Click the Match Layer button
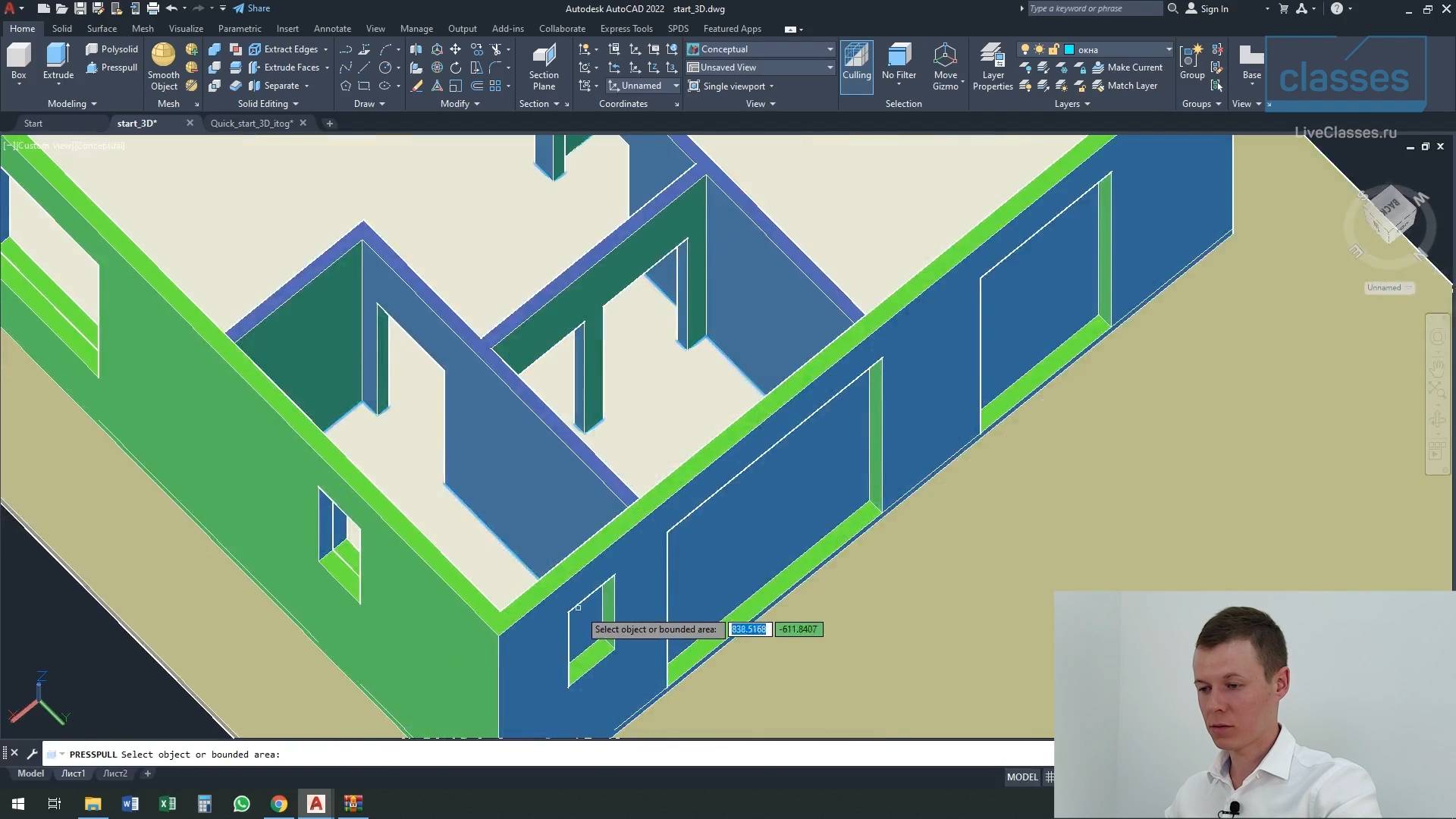The width and height of the screenshot is (1456, 819). click(1125, 86)
